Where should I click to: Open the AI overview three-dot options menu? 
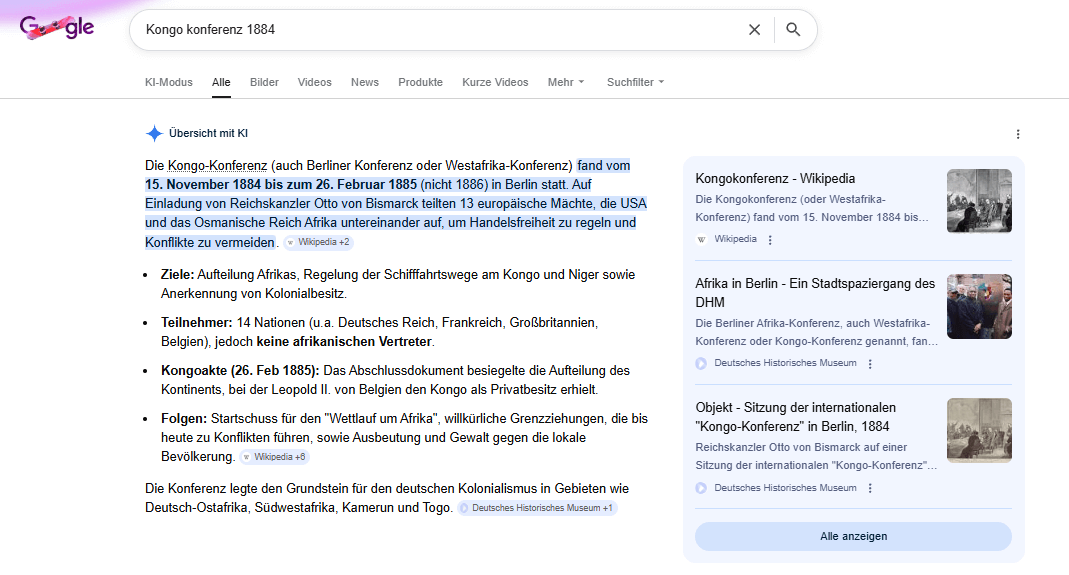point(1018,134)
